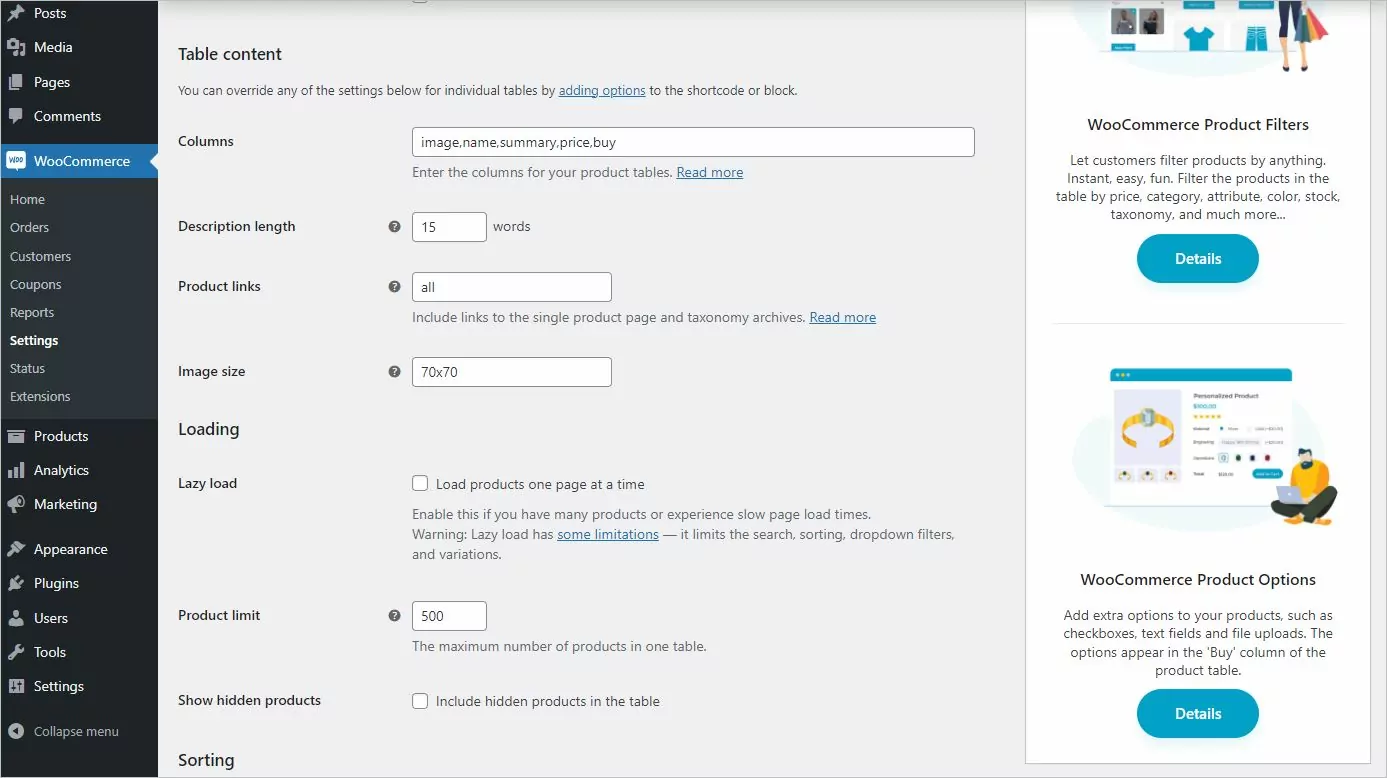Click the Plugins plug icon

click(x=16, y=583)
